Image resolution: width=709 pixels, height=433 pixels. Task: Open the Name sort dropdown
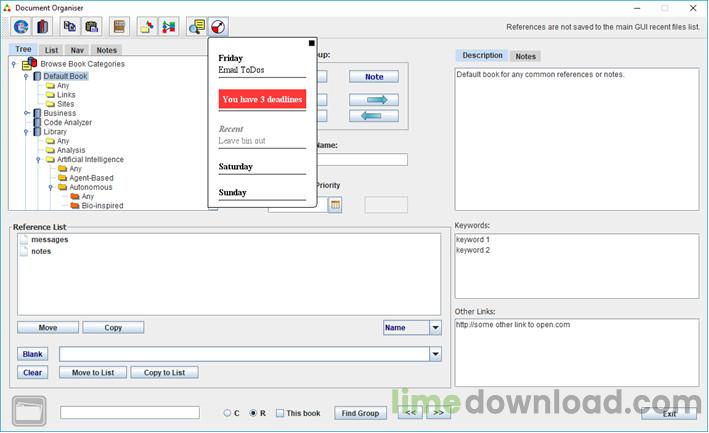435,327
